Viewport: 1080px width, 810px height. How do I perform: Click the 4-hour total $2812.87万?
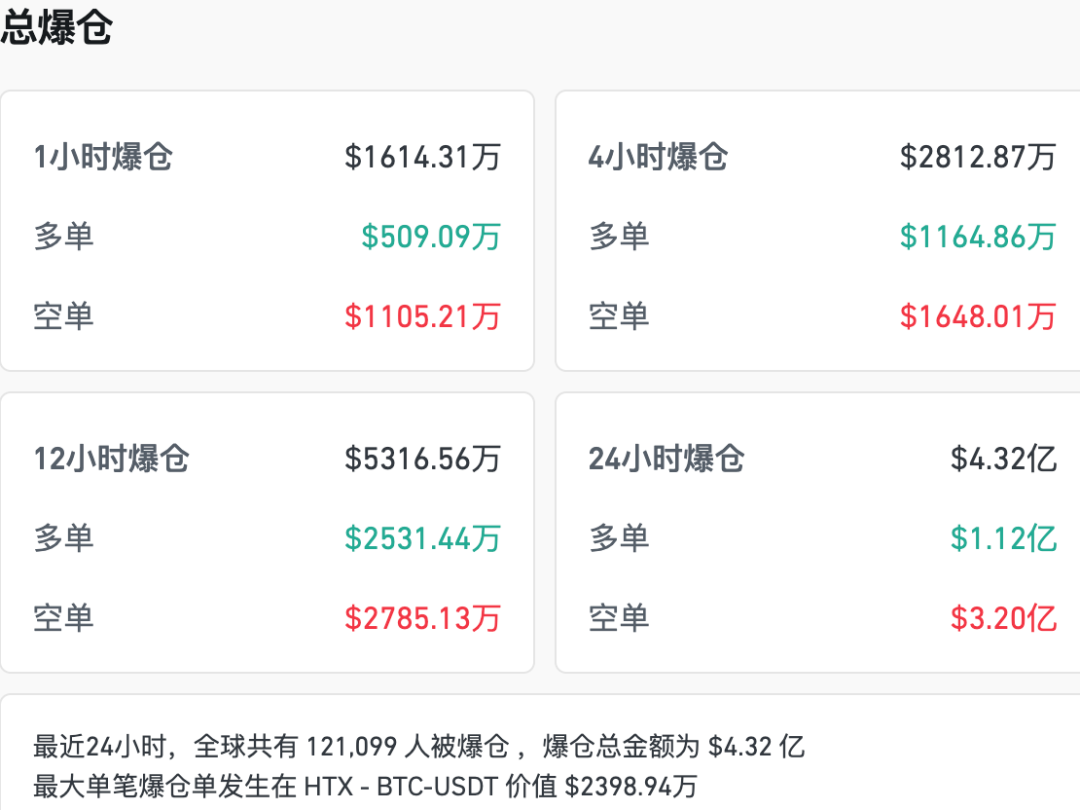tap(977, 157)
